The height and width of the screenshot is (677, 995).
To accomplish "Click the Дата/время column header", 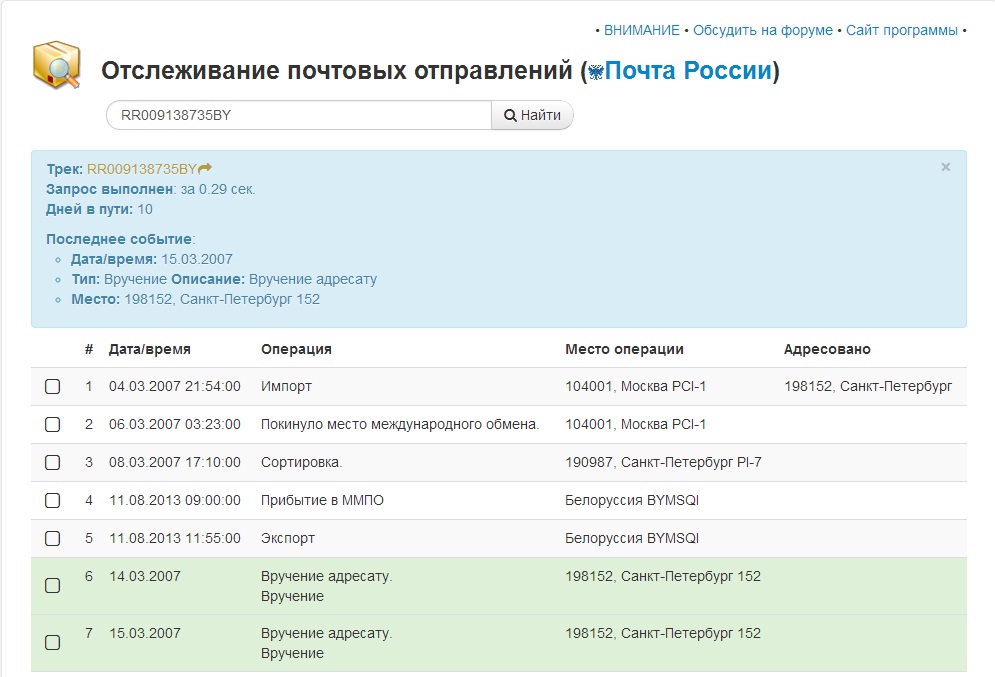I will [x=149, y=349].
